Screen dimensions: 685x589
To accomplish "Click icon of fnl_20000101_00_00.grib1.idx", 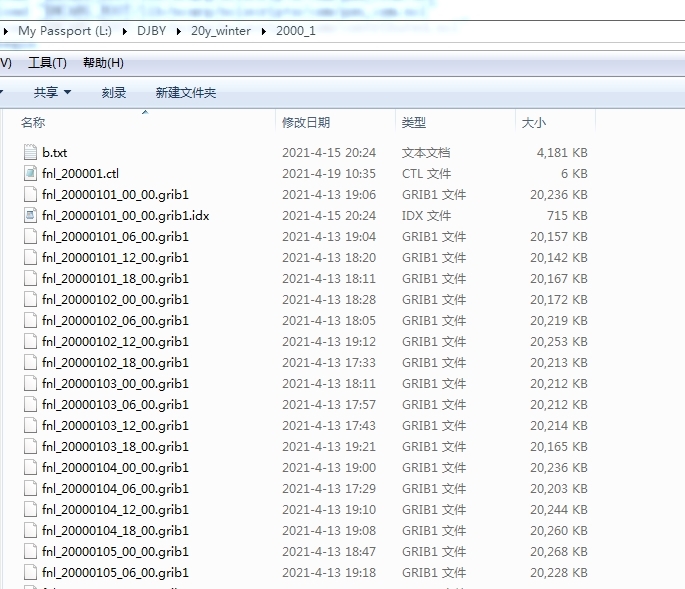I will [30, 216].
